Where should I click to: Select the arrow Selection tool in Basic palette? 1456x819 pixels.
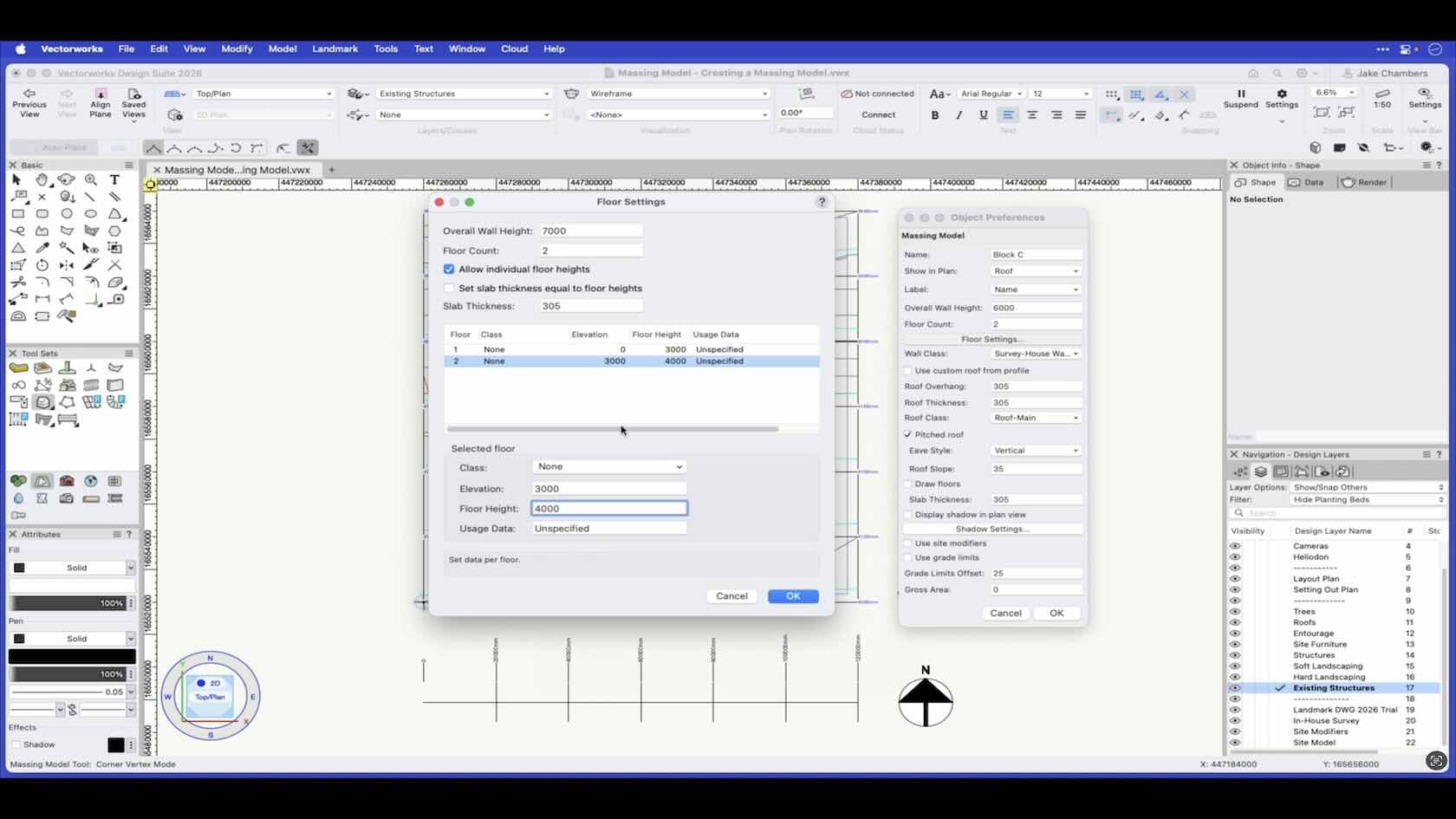[x=17, y=179]
